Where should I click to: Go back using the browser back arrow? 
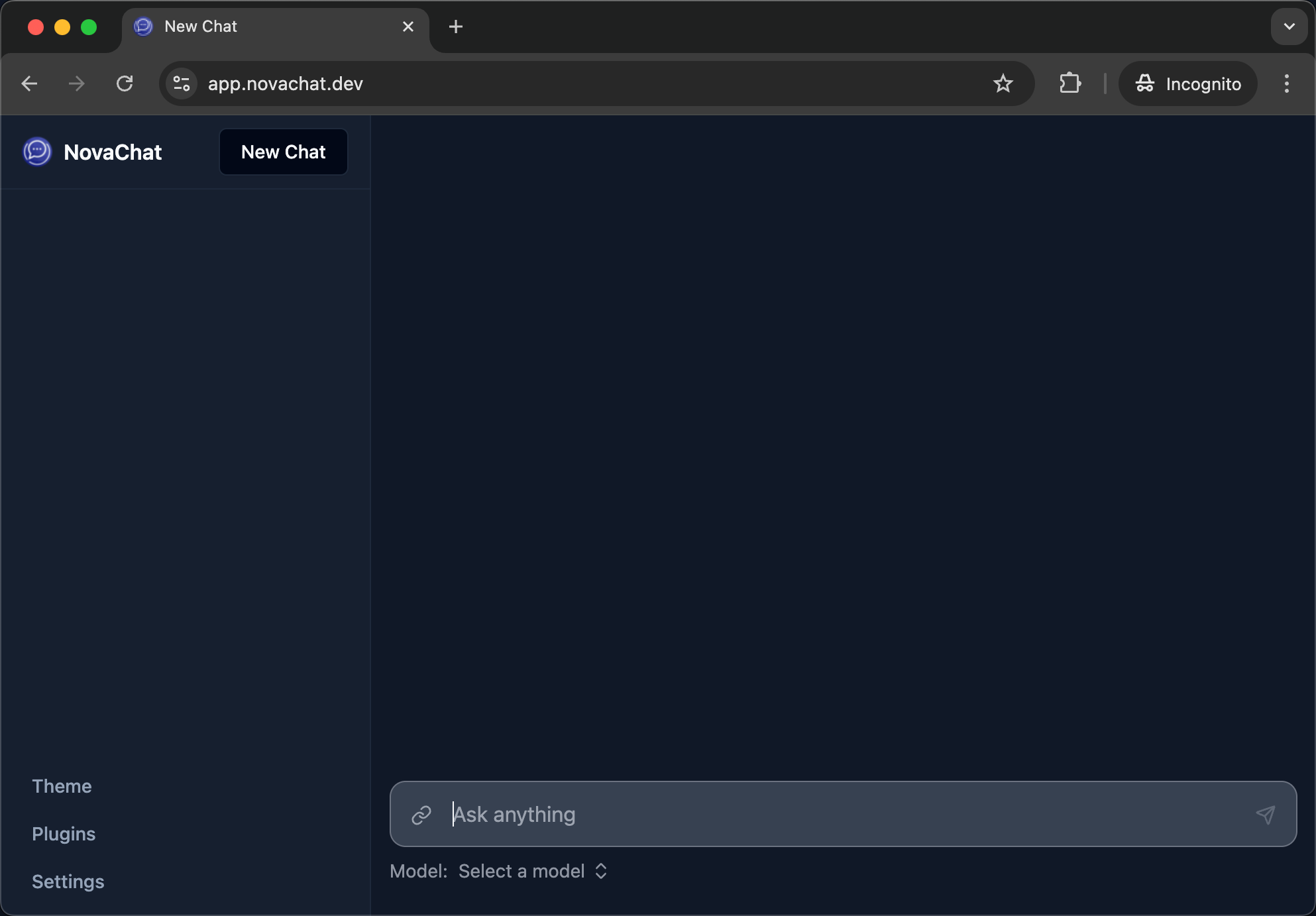(30, 84)
